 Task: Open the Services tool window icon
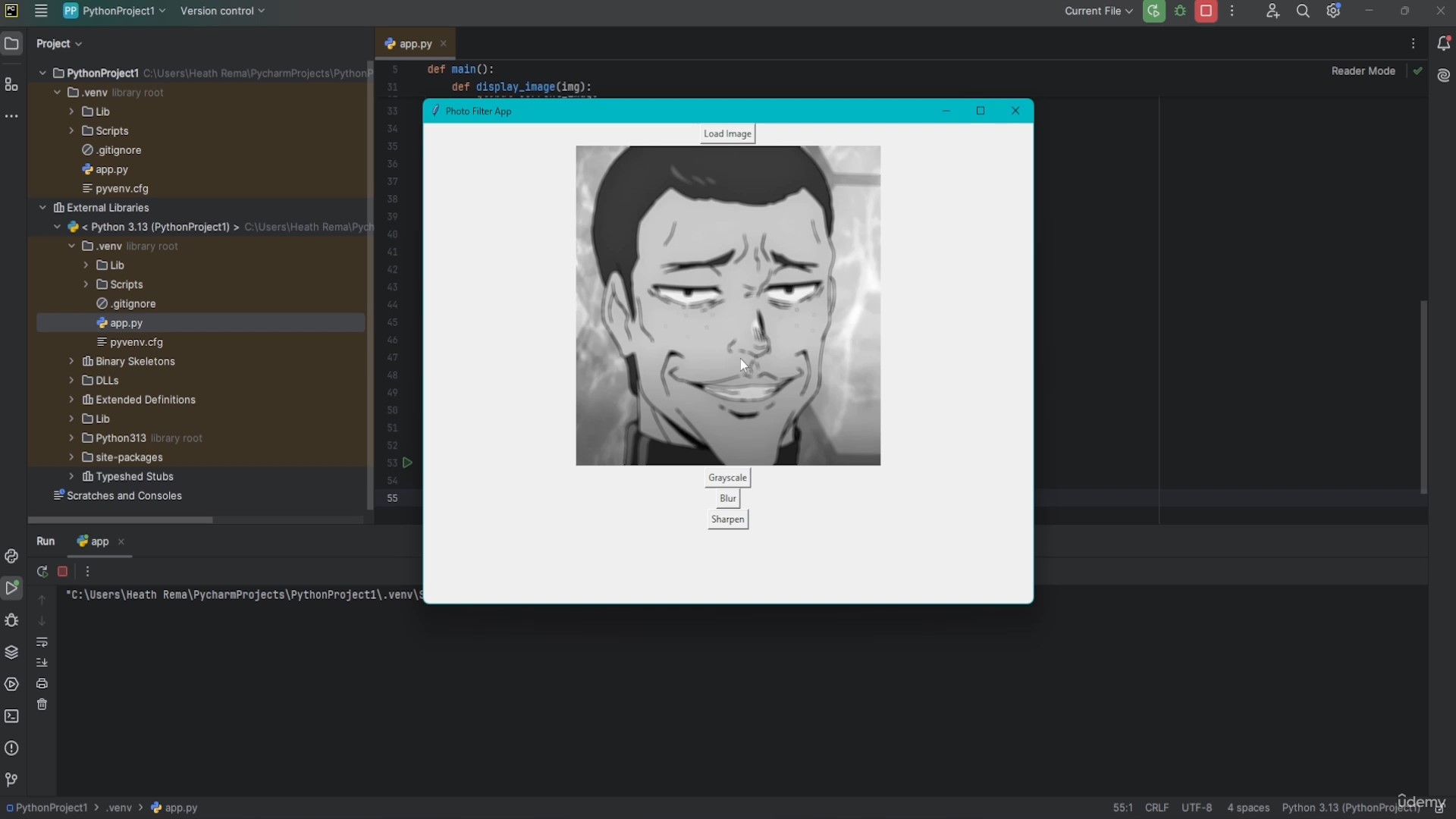point(11,684)
